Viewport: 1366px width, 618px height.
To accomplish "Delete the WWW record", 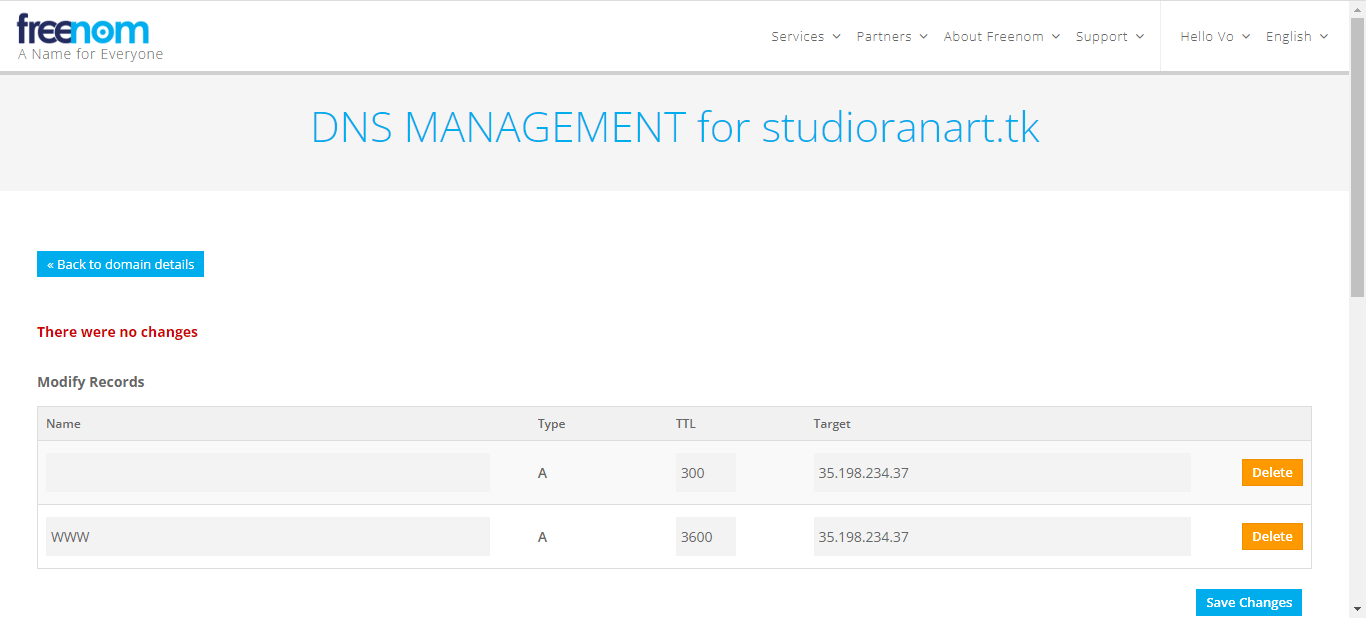I will pos(1272,537).
